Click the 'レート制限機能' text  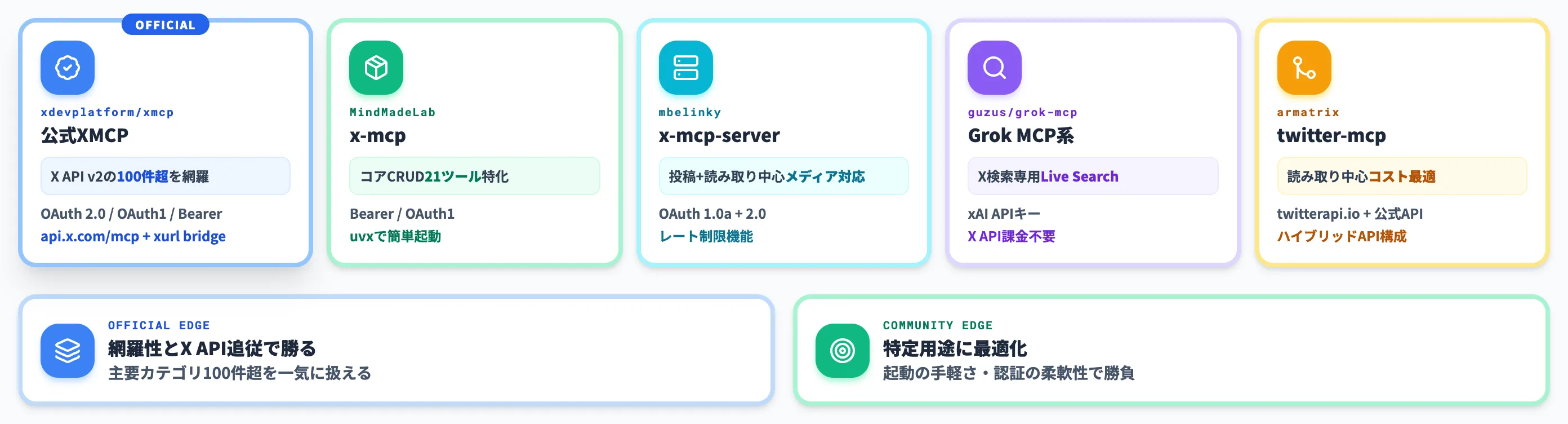tap(706, 236)
